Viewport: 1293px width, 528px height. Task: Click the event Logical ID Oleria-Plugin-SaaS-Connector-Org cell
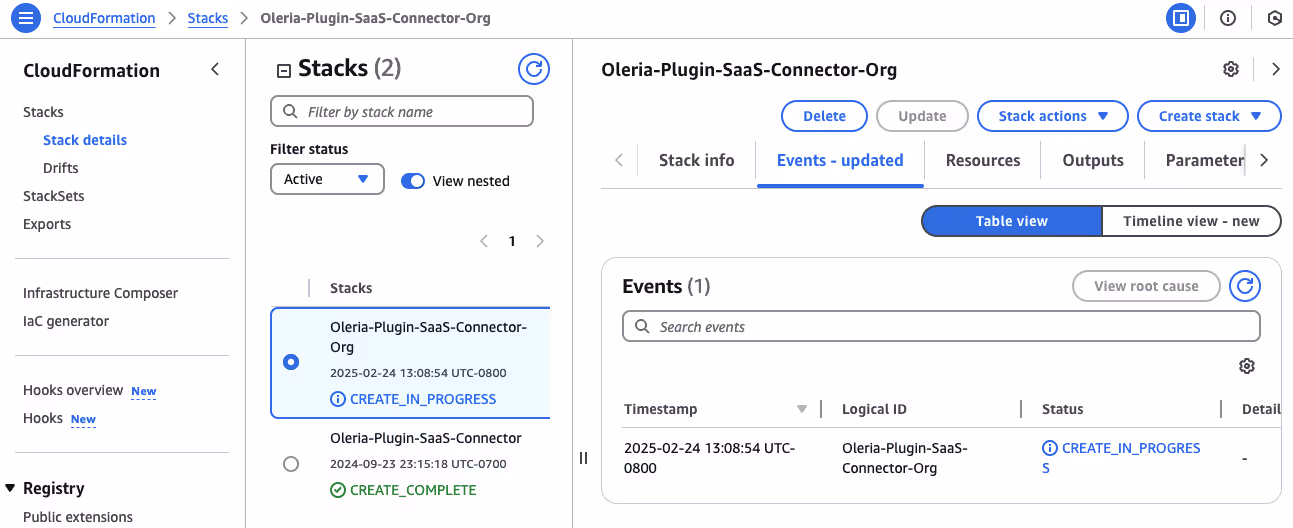[x=905, y=458]
